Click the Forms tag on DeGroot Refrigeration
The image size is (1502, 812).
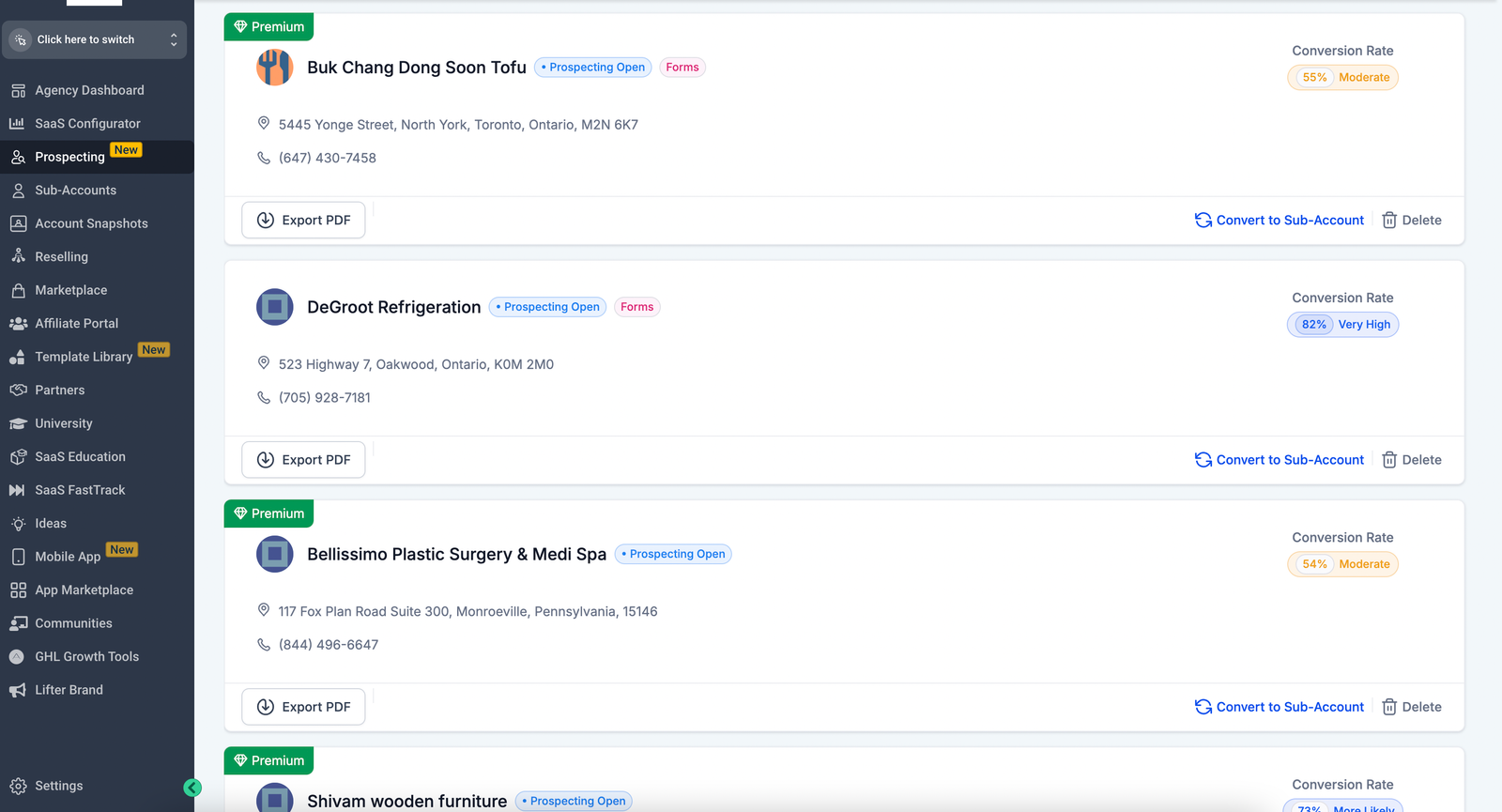(x=636, y=307)
